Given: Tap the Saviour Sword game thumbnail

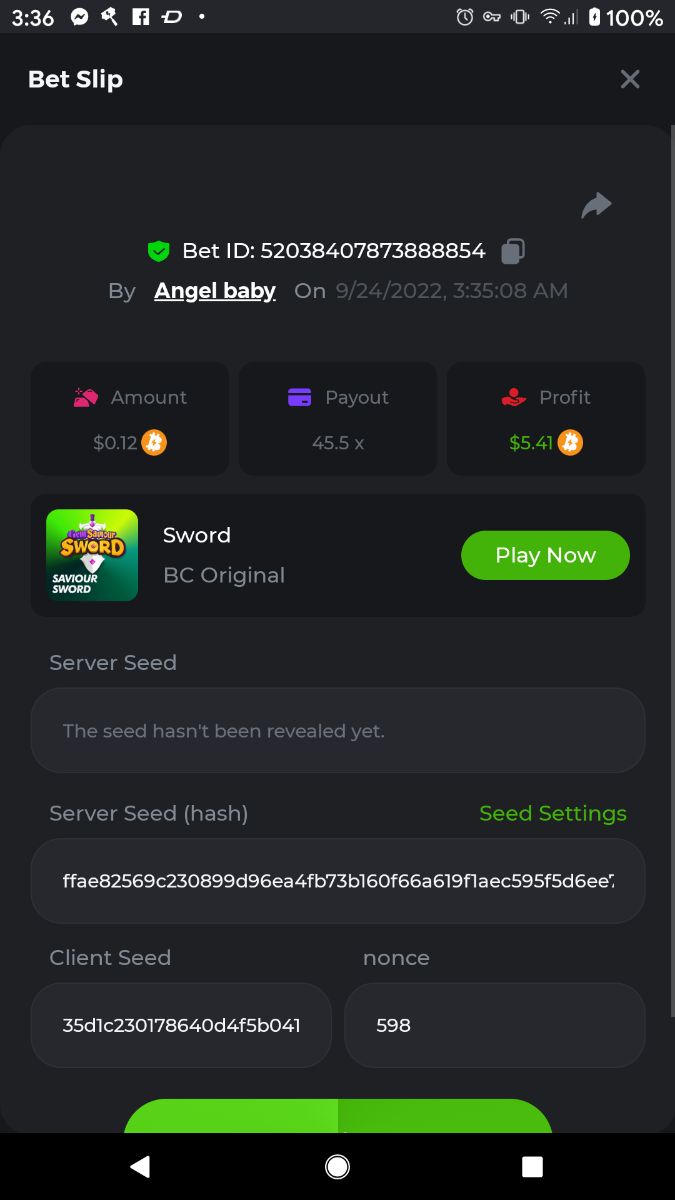Looking at the screenshot, I should click(92, 555).
